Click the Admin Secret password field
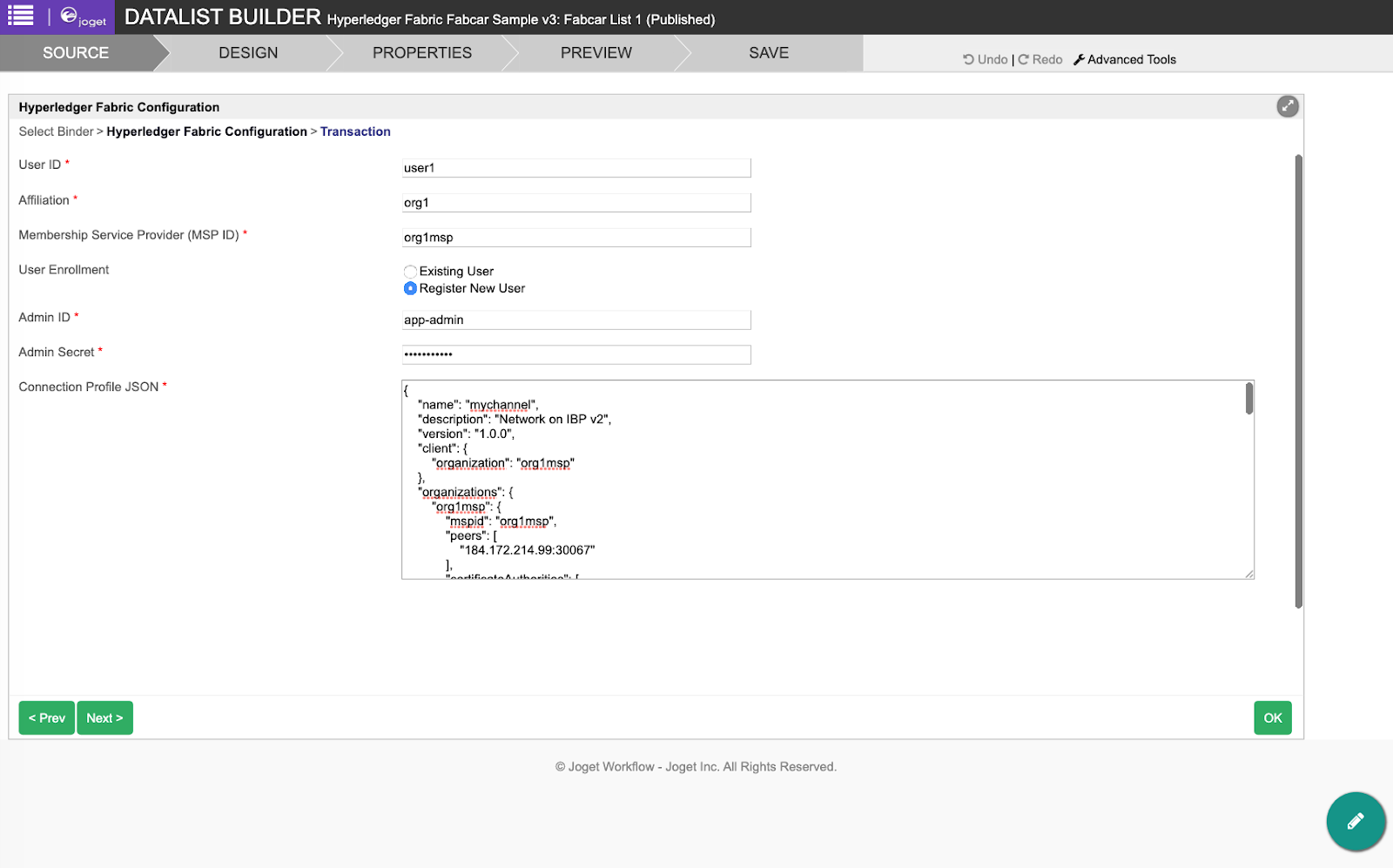The height and width of the screenshot is (868, 1393). (576, 354)
